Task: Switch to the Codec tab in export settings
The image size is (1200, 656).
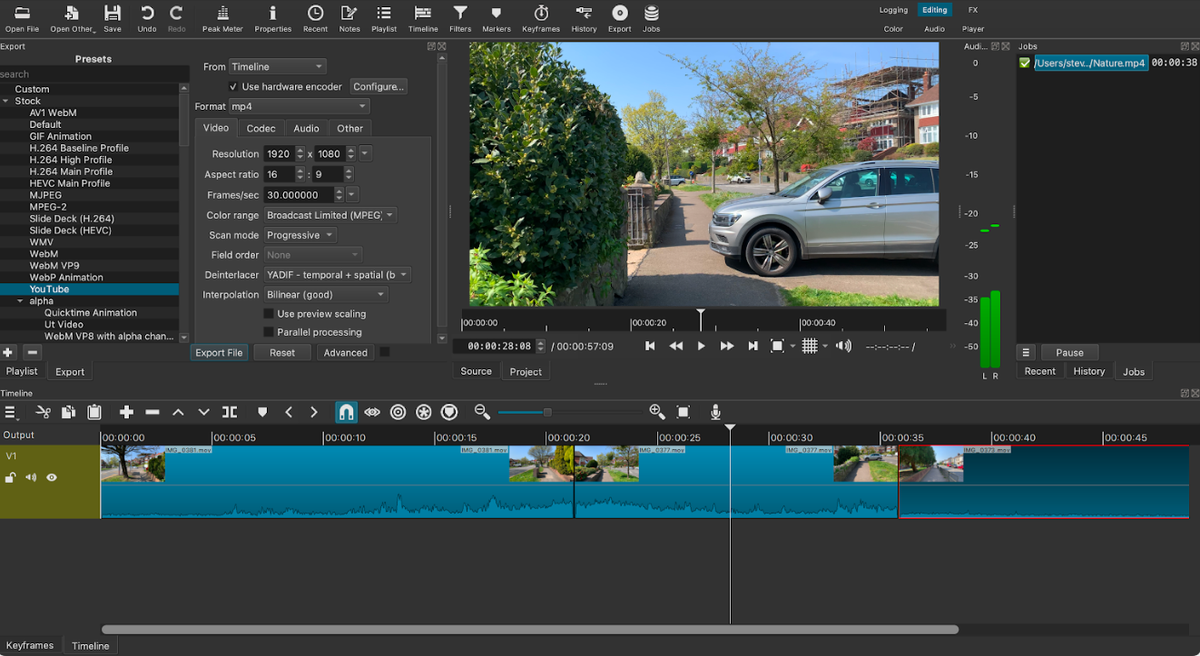Action: (261, 127)
